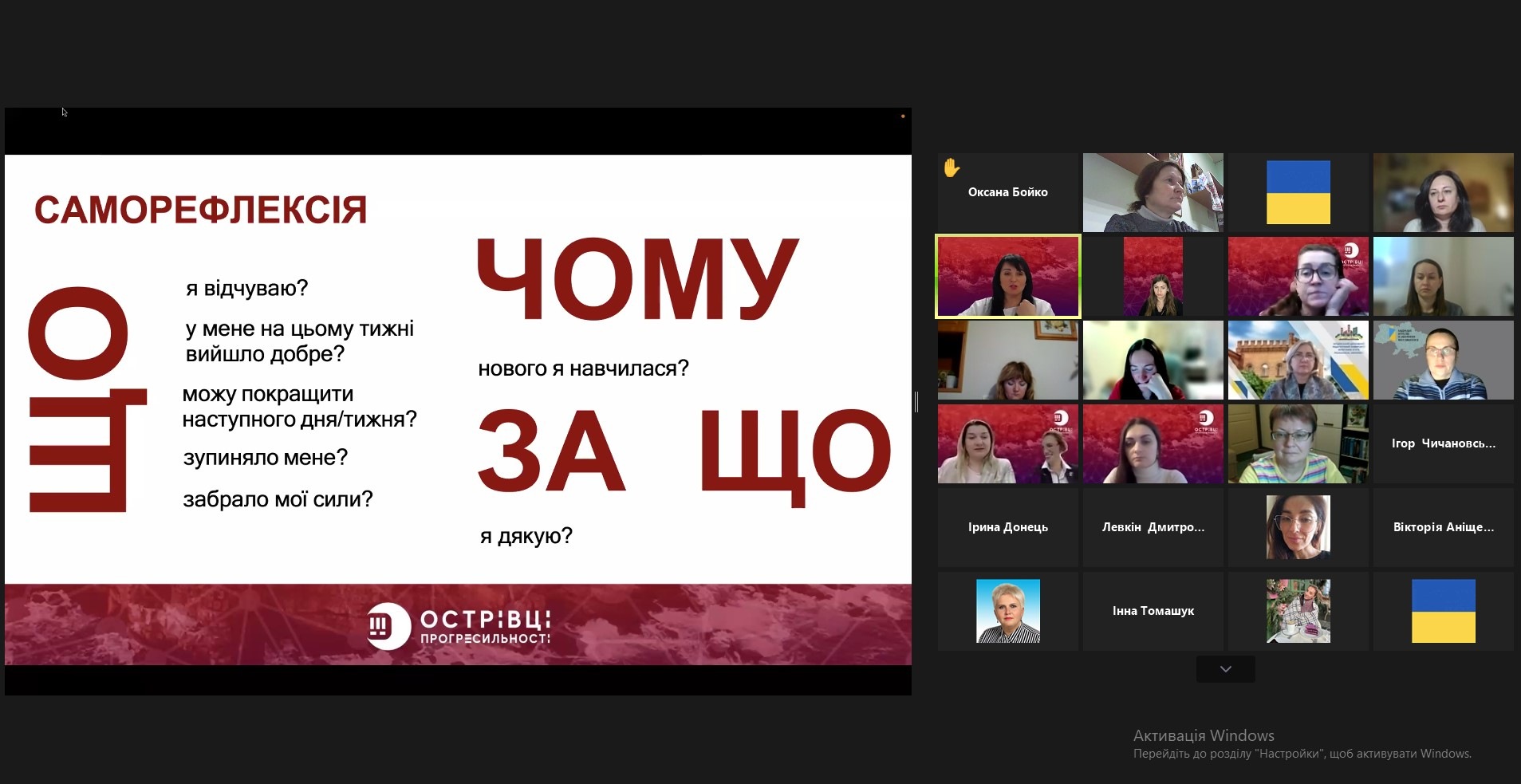Select the Ігор Чичановсь... participant tile

pyautogui.click(x=1443, y=443)
